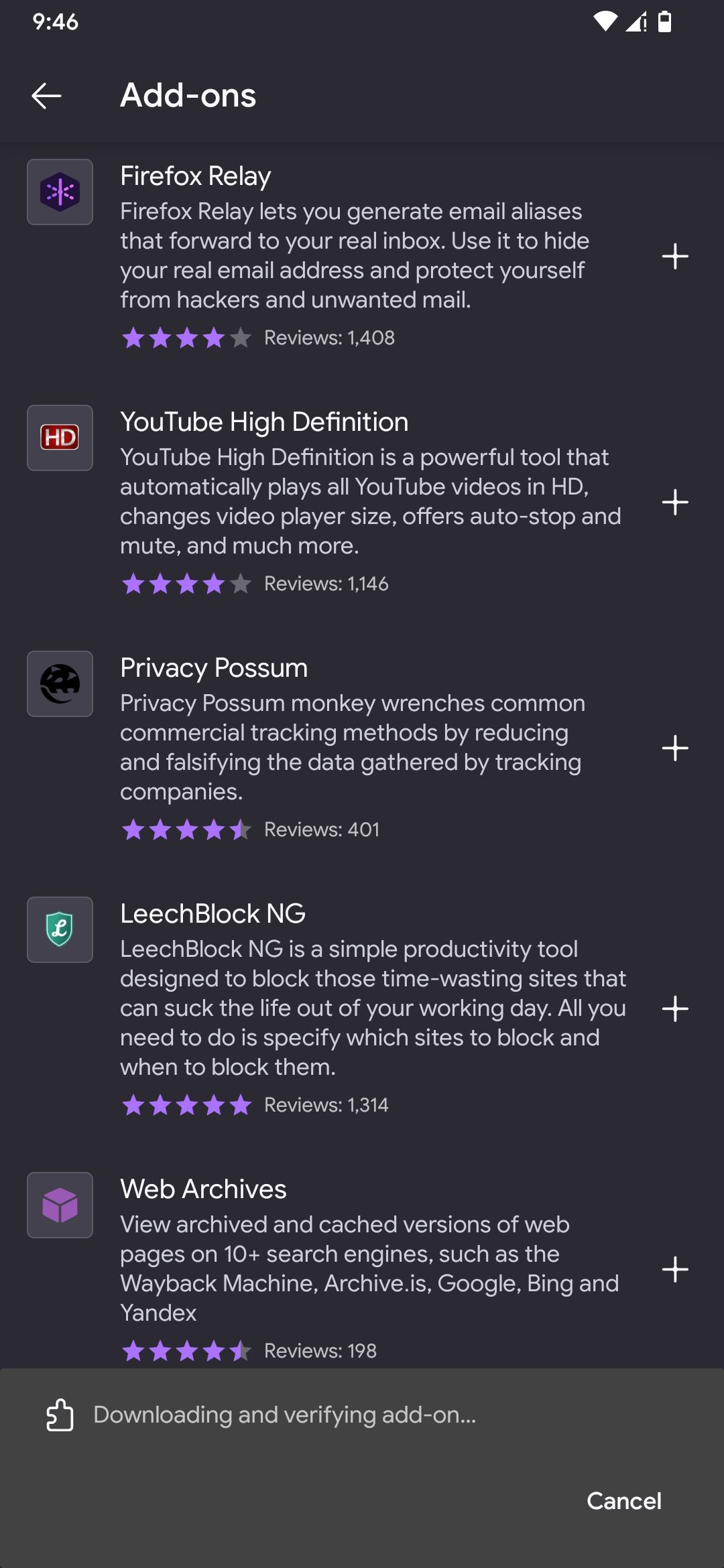Install Web Archives via plus icon

click(674, 1270)
